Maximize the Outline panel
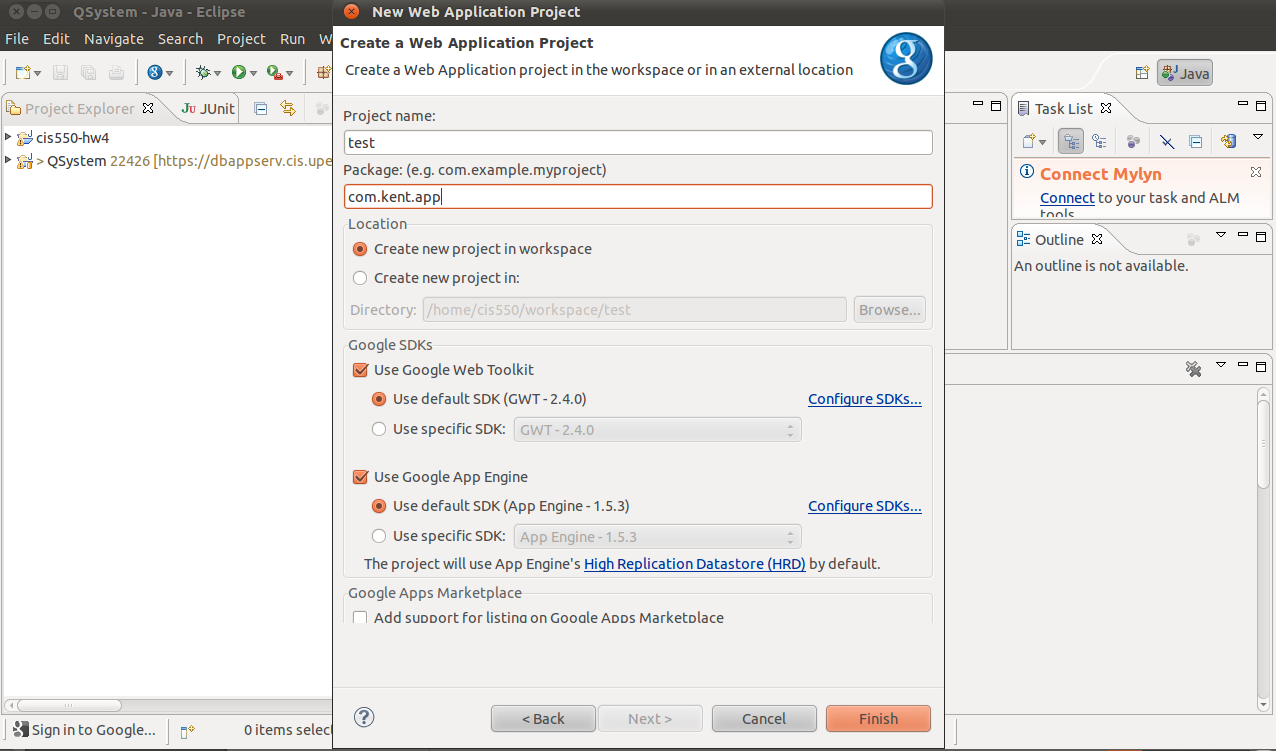Image resolution: width=1276 pixels, height=751 pixels. pos(1262,236)
